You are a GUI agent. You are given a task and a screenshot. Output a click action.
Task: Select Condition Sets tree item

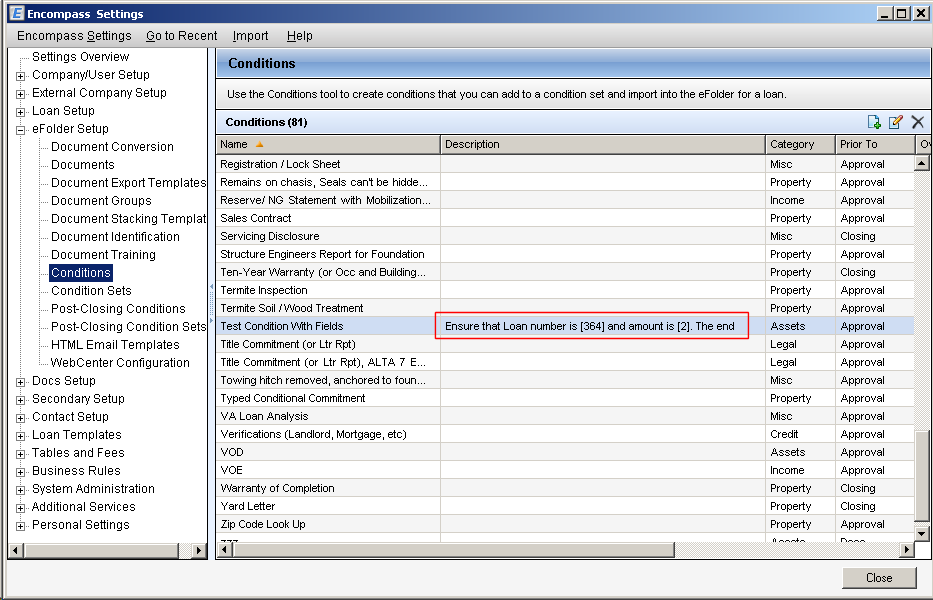click(91, 290)
